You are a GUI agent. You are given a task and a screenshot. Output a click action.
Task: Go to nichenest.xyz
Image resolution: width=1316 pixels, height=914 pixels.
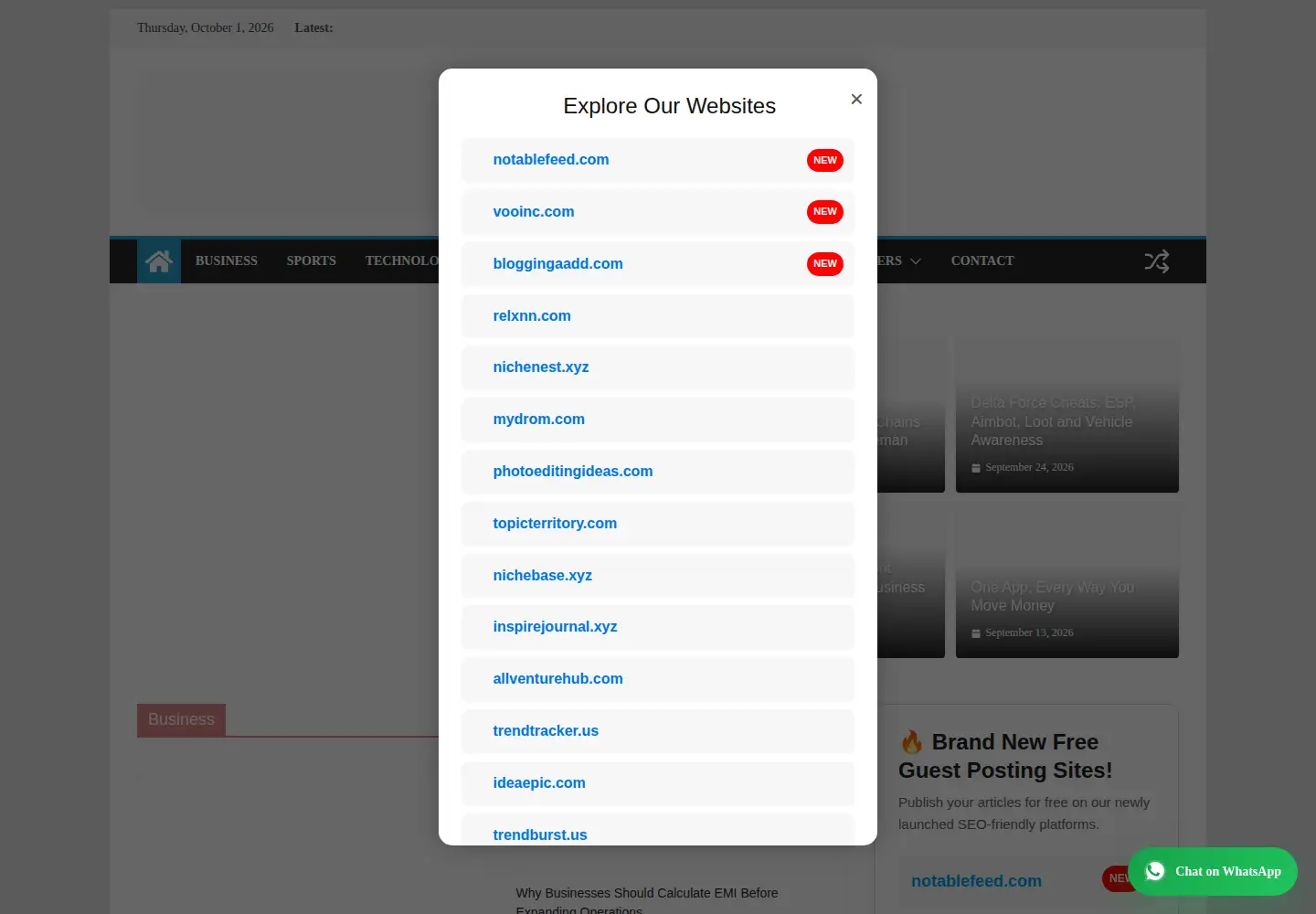[x=541, y=367]
